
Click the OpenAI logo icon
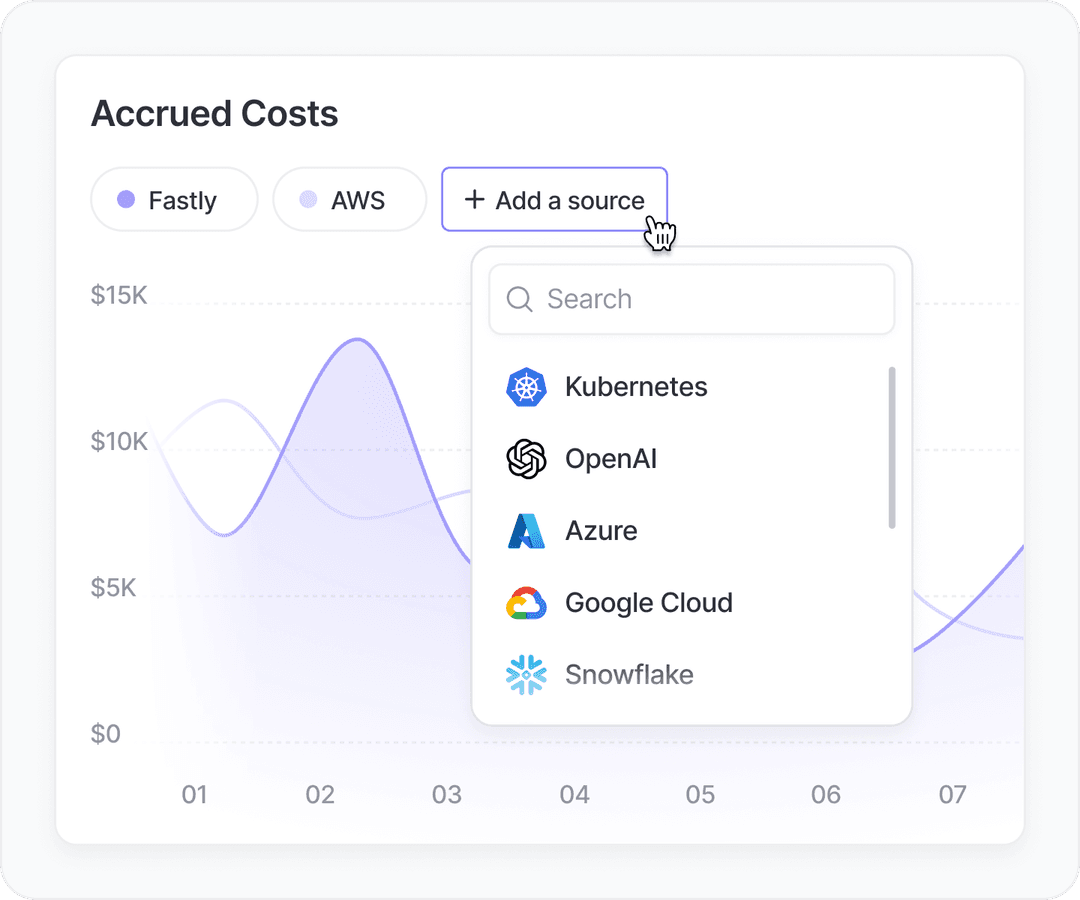(x=526, y=459)
